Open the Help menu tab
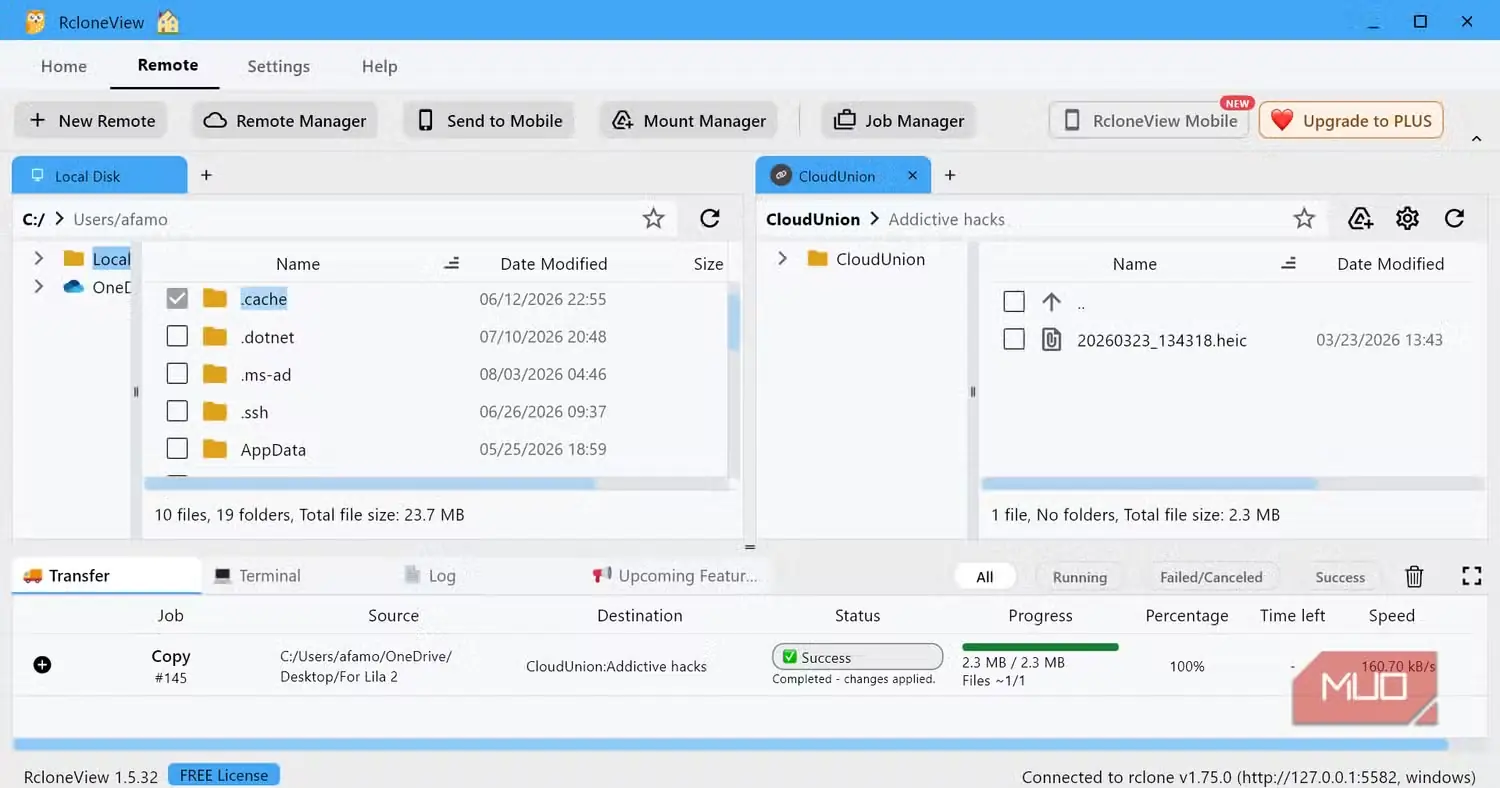This screenshot has width=1500, height=788. pyautogui.click(x=379, y=66)
